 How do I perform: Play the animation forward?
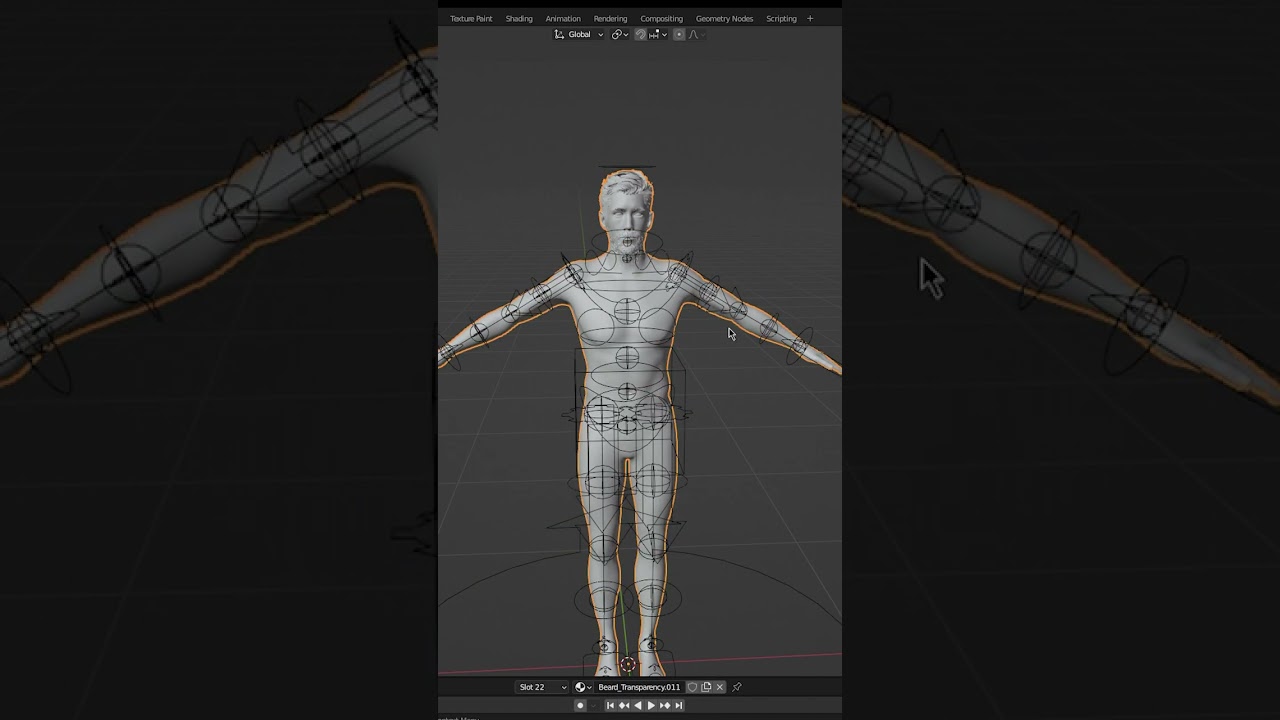(x=651, y=706)
